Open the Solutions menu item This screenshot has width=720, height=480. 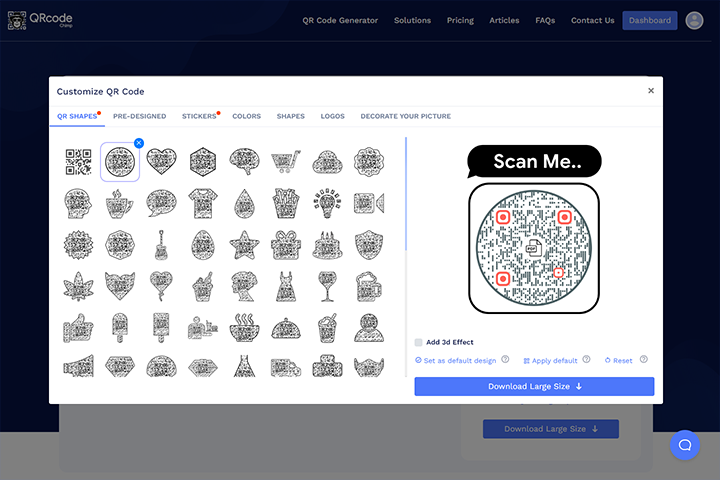[x=412, y=20]
